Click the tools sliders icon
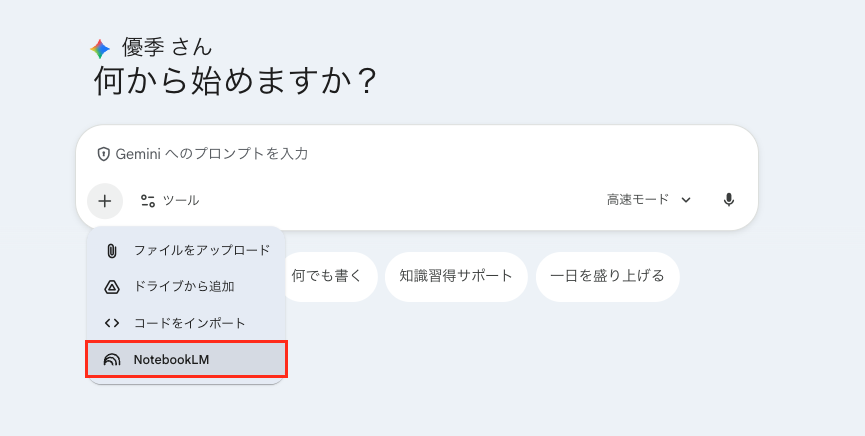865x436 pixels. click(x=148, y=200)
